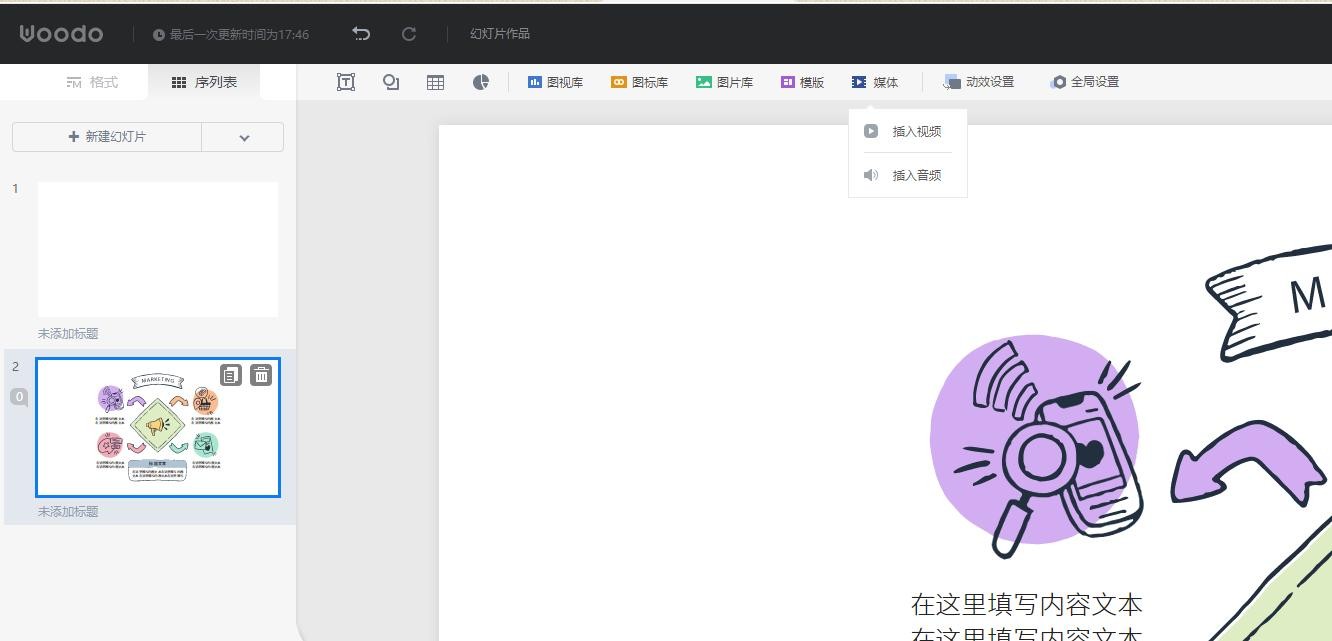Click the text box insert icon
The width and height of the screenshot is (1332, 641).
(346, 82)
